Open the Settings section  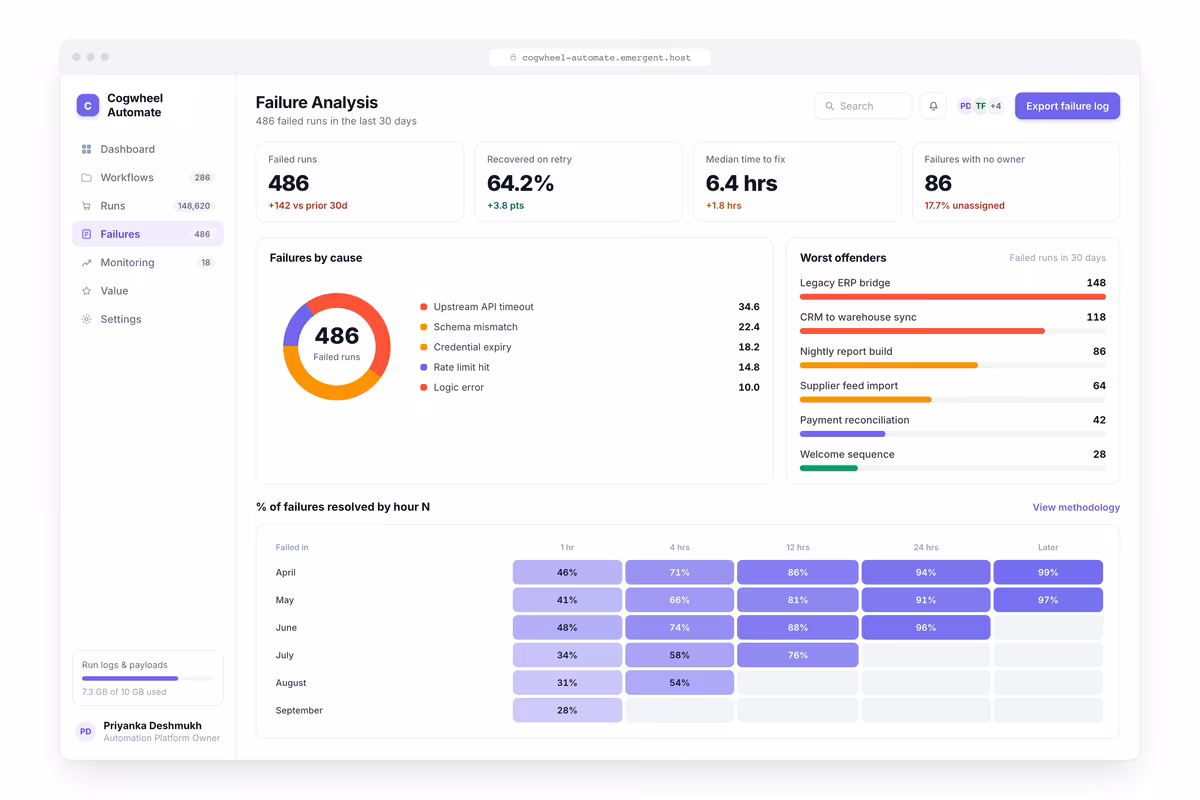[x=148, y=319]
